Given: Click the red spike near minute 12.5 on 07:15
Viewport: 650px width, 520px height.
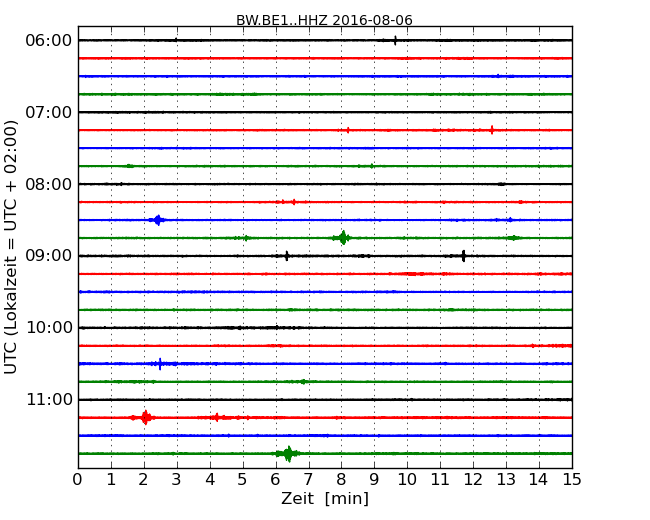Looking at the screenshot, I should pos(492,130).
